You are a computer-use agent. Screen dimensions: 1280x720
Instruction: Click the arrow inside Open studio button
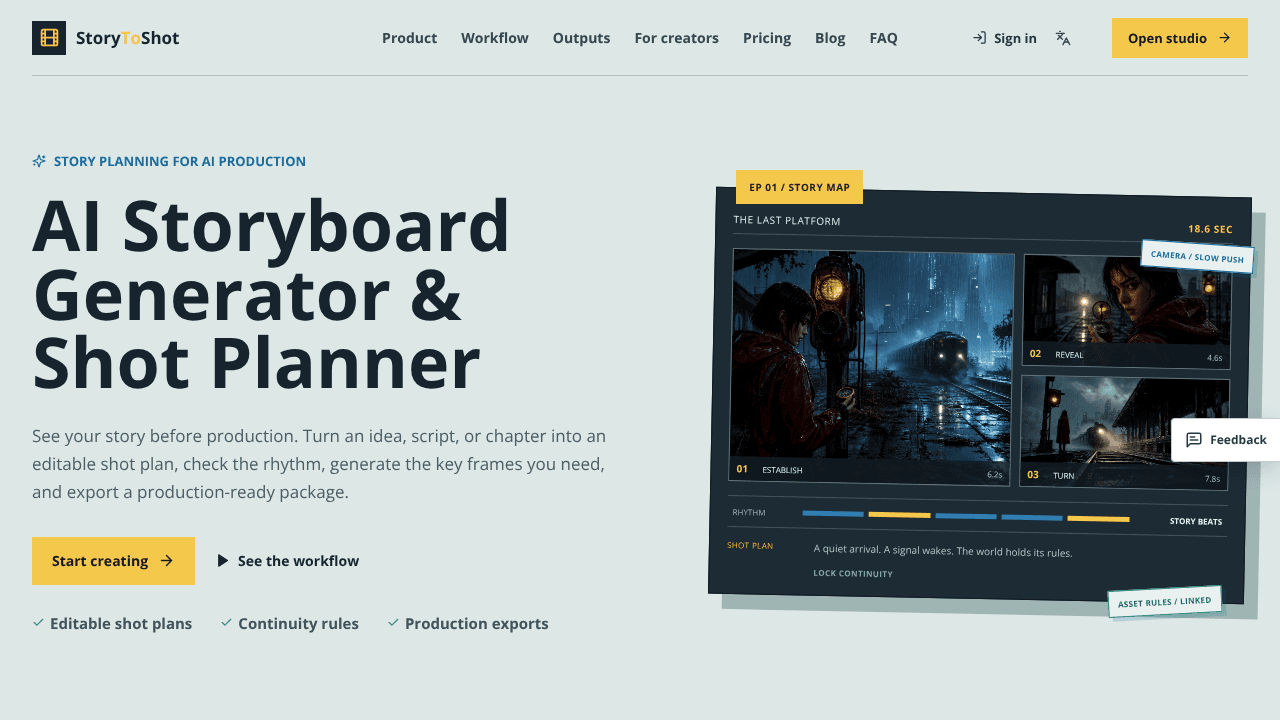pos(1224,38)
